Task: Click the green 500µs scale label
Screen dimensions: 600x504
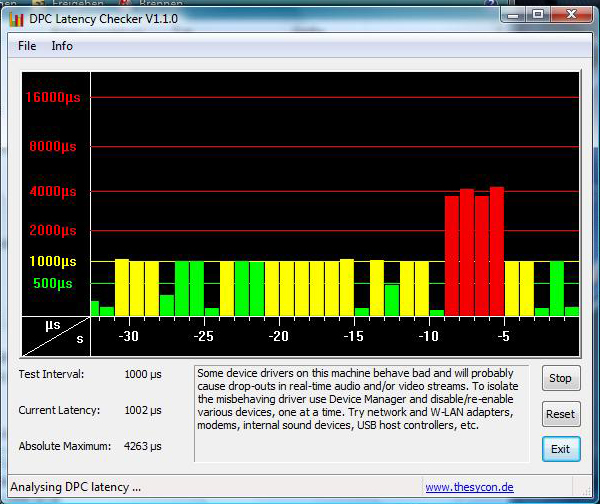Action: pos(52,283)
